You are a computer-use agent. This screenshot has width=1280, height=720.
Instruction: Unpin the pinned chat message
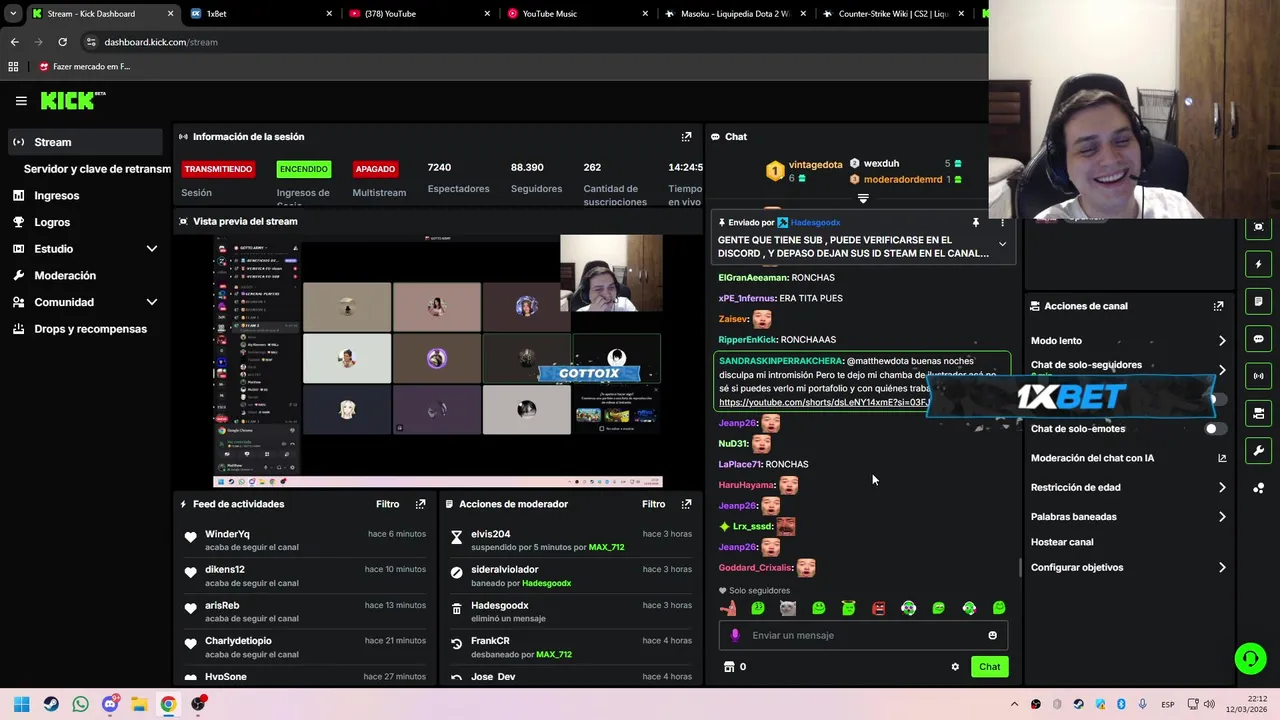(x=975, y=223)
